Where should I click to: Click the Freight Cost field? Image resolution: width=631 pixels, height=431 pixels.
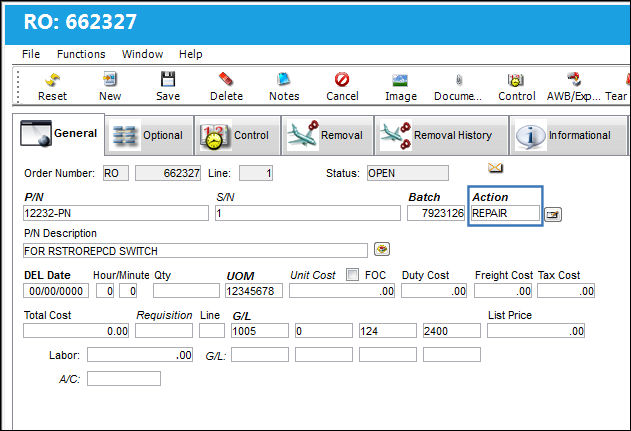(503, 291)
